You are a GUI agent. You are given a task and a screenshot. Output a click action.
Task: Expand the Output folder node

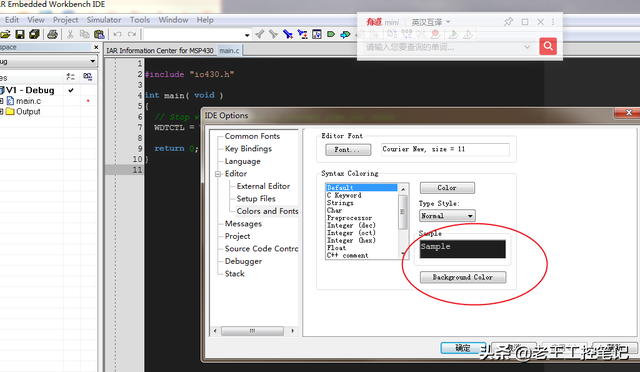2,111
